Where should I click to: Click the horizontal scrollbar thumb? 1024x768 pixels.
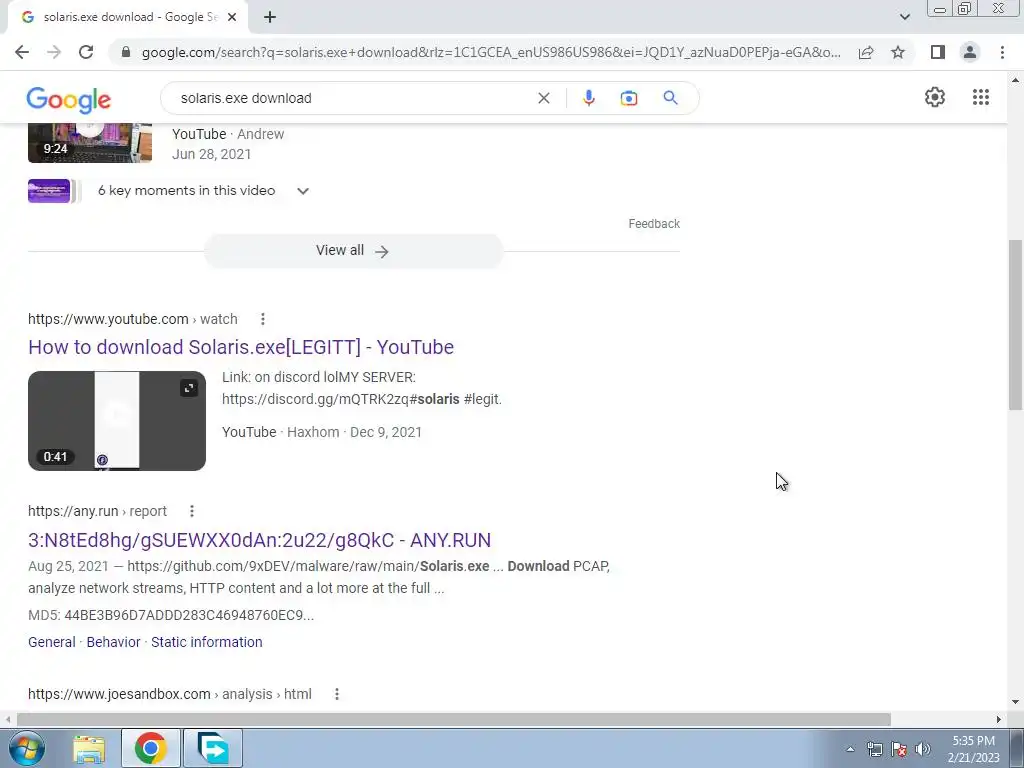pyautogui.click(x=454, y=719)
